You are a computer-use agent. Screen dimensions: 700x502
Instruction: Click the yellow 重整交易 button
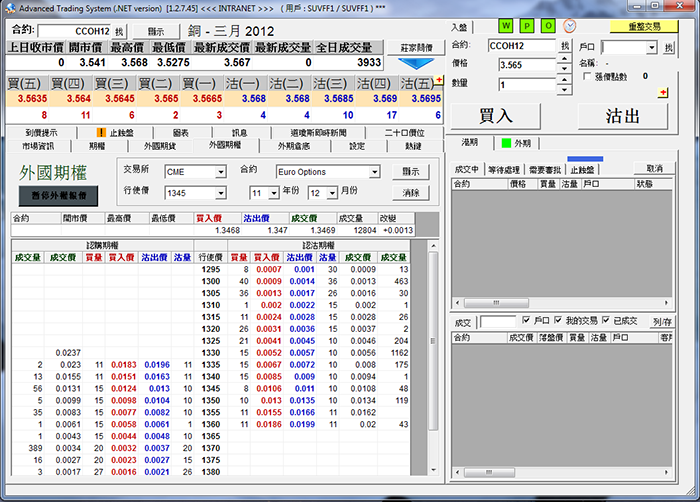[642, 26]
